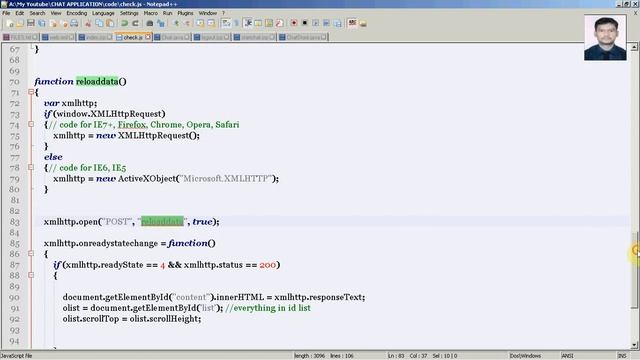
Task: Open the File menu
Action: click(x=6, y=13)
